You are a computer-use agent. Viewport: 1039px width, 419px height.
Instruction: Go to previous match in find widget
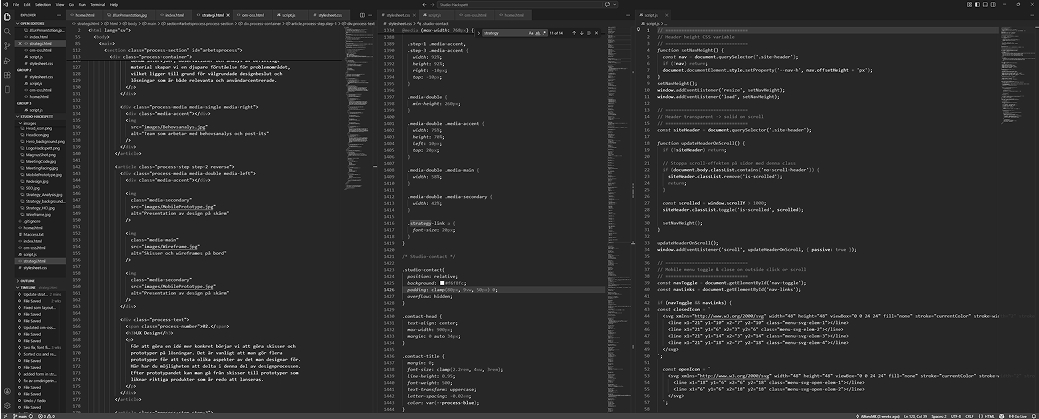click(x=574, y=32)
